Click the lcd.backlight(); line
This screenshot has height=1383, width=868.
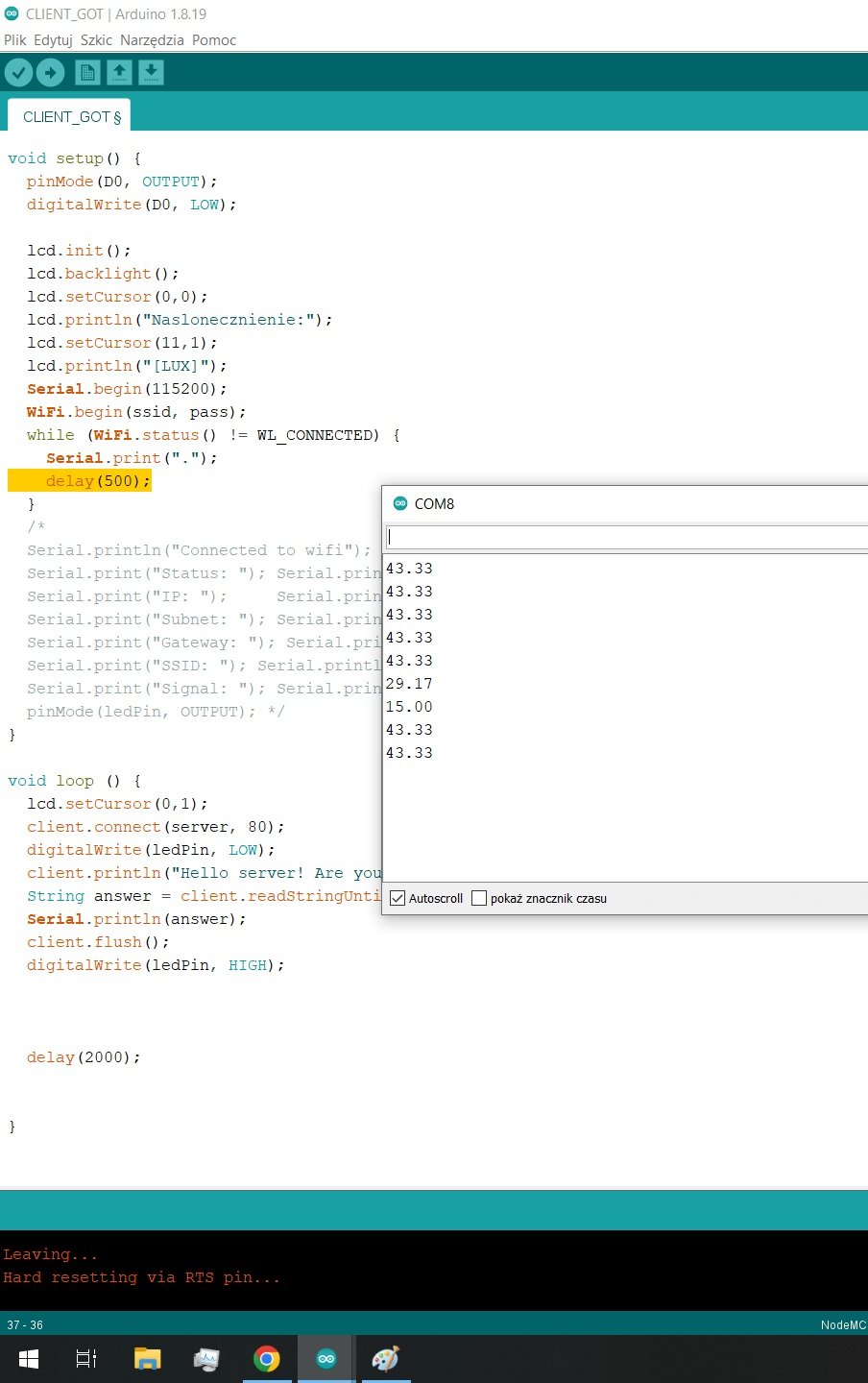pyautogui.click(x=103, y=274)
